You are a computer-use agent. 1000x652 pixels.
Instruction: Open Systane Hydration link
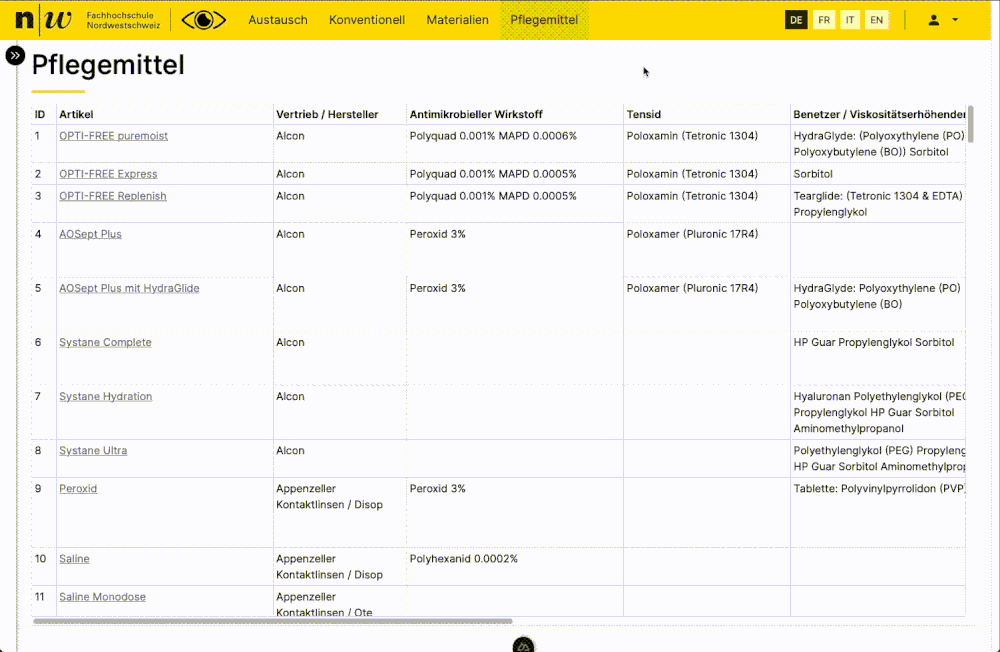click(x=106, y=396)
